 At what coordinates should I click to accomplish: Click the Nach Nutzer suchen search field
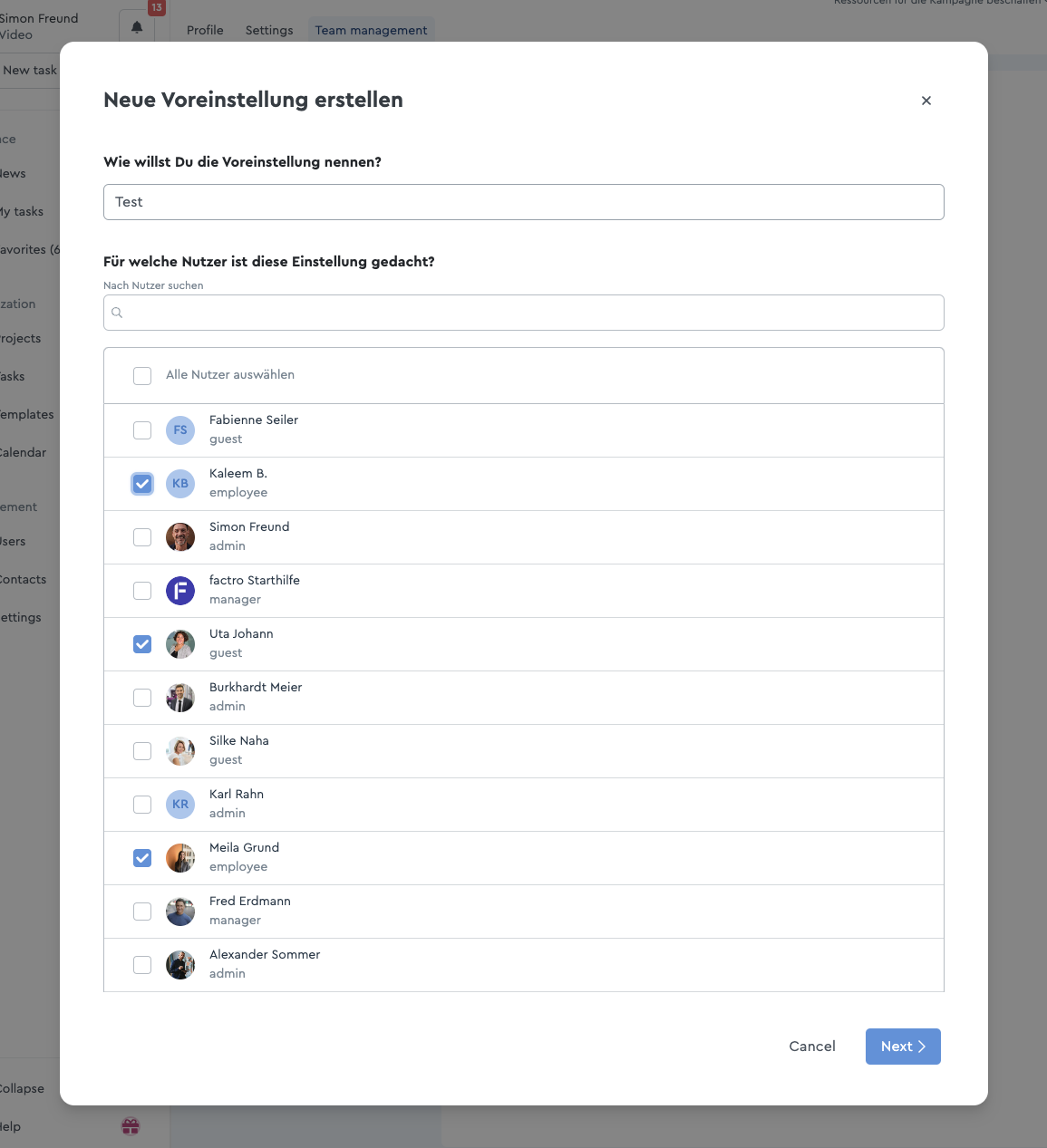click(x=524, y=313)
